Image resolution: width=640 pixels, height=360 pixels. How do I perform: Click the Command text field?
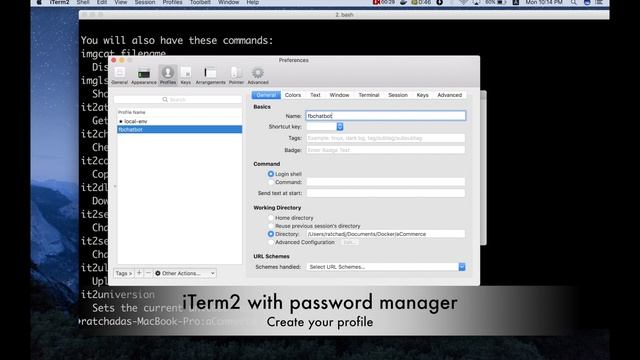386,182
